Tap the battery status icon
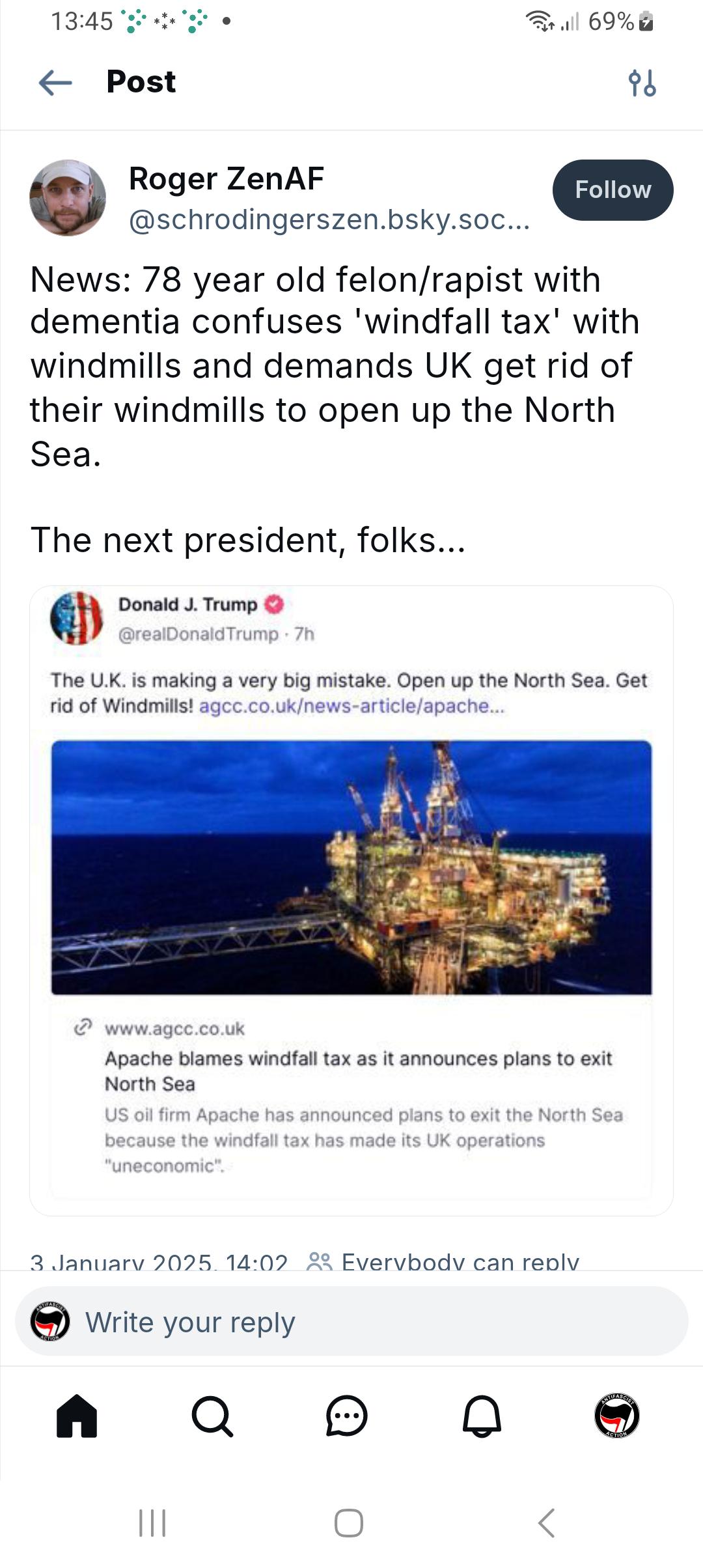703x1568 pixels. coord(646,22)
